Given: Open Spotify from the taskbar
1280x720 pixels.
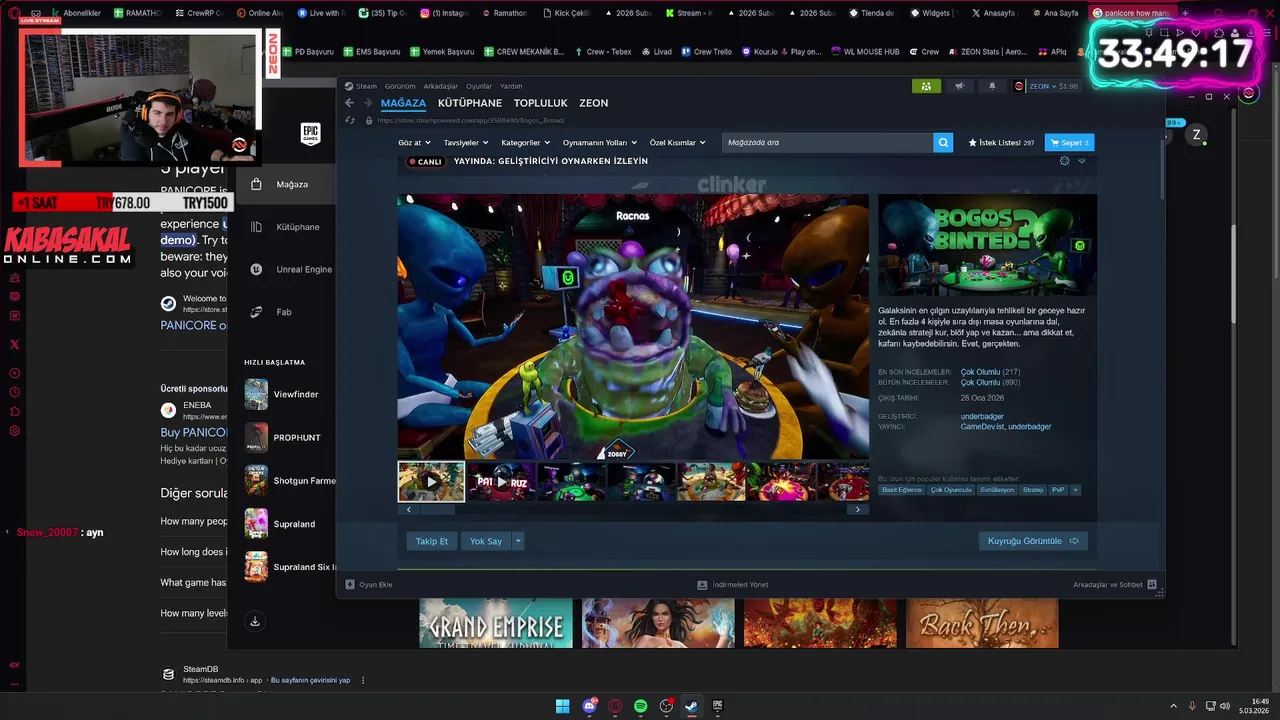Looking at the screenshot, I should [x=640, y=706].
